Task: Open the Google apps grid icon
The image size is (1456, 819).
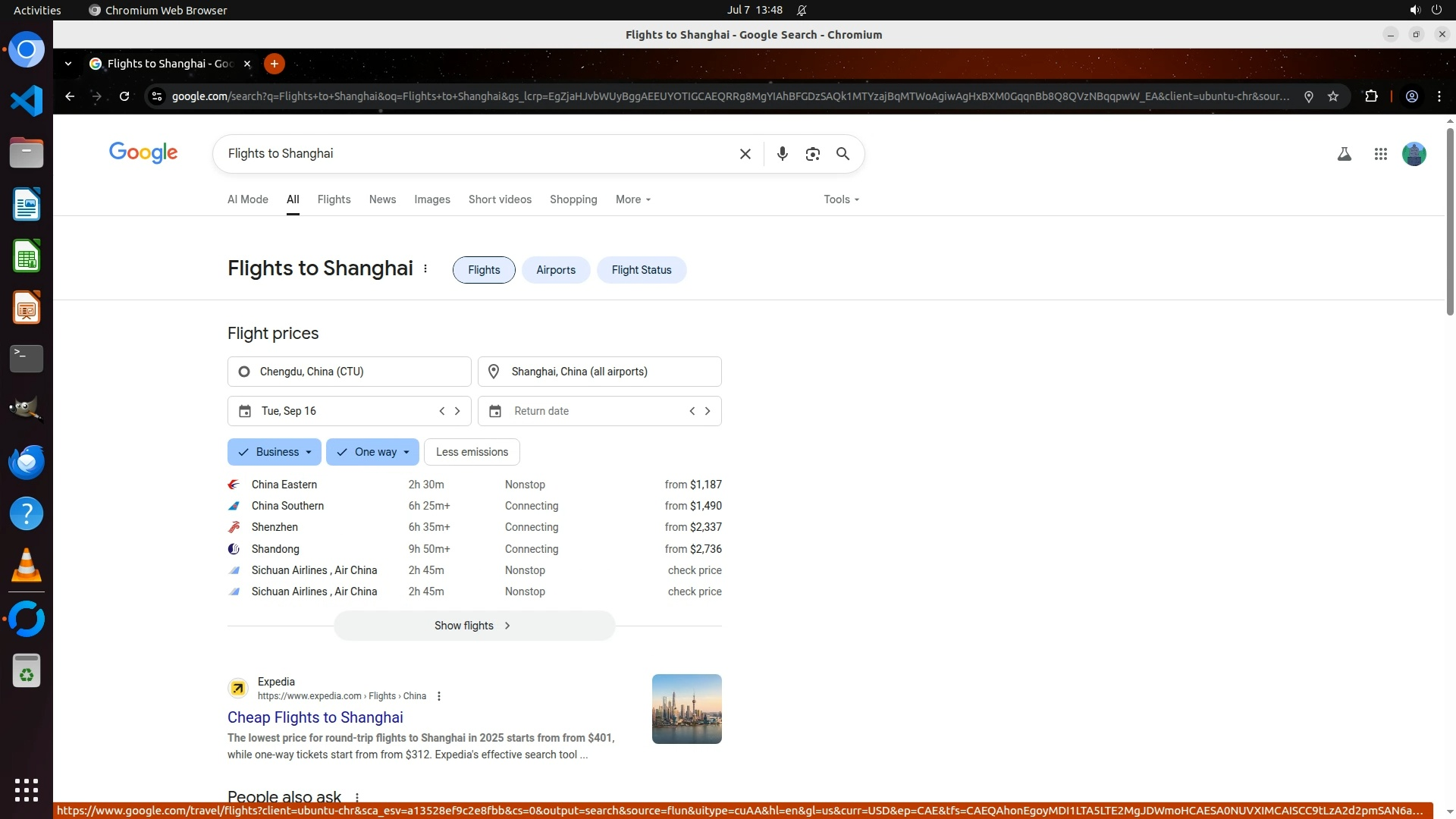Action: coord(1380,154)
